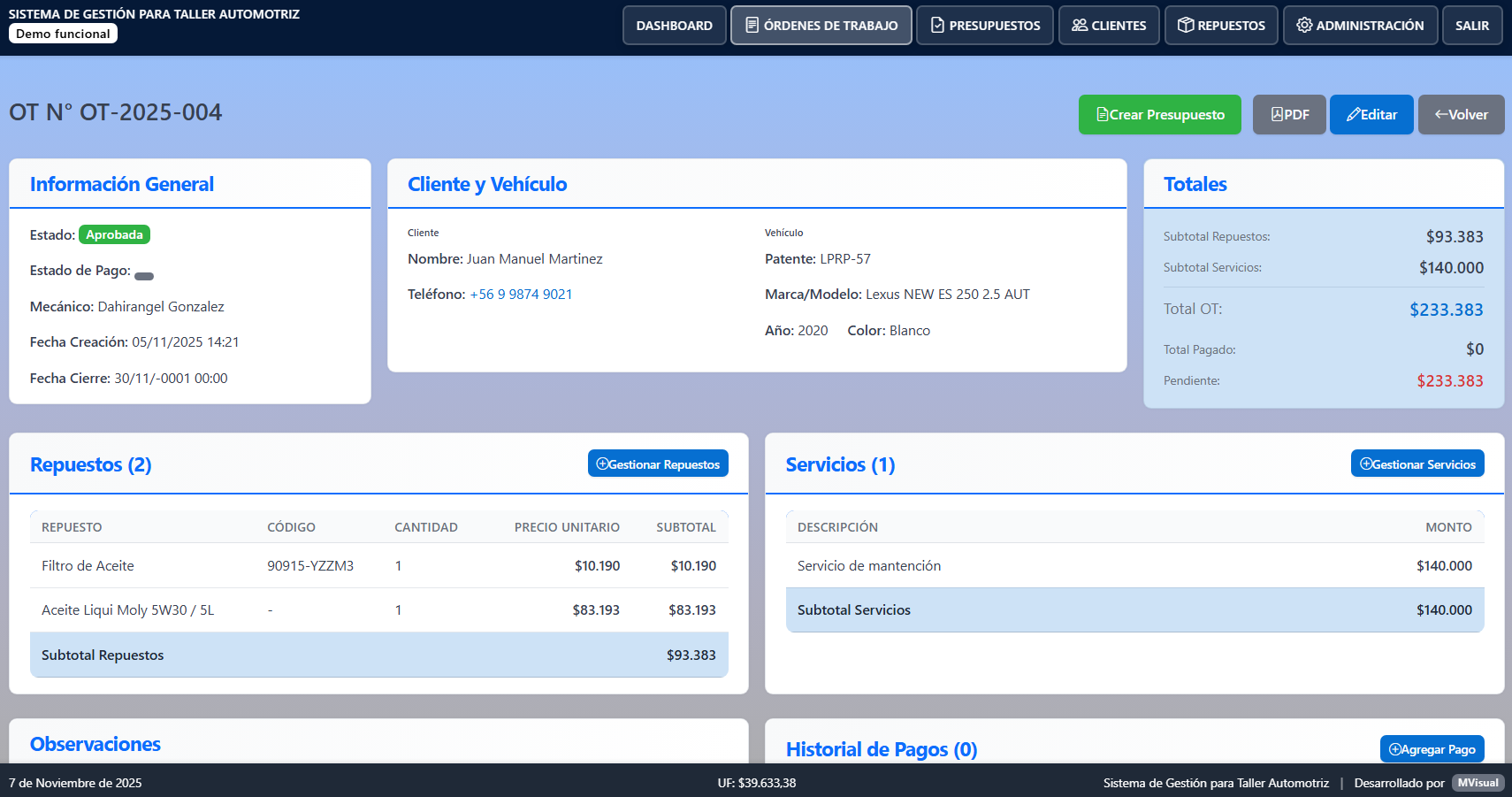Click the file-check icon beside Presupuestos
This screenshot has width=1512, height=797.
[x=937, y=26]
